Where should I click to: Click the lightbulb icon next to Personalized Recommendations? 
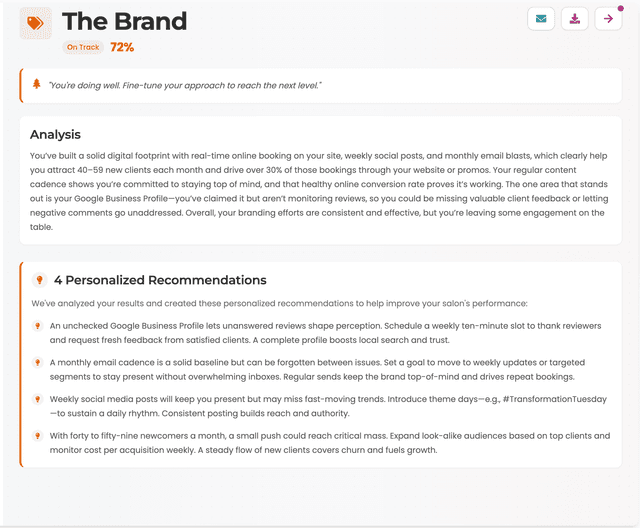39,280
